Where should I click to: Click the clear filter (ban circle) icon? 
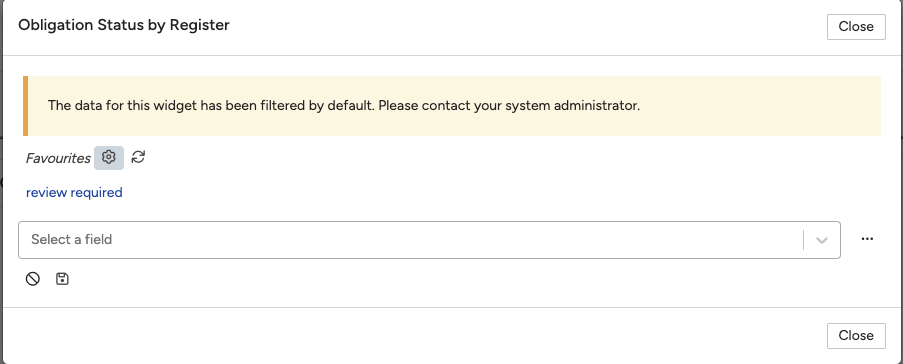(33, 279)
